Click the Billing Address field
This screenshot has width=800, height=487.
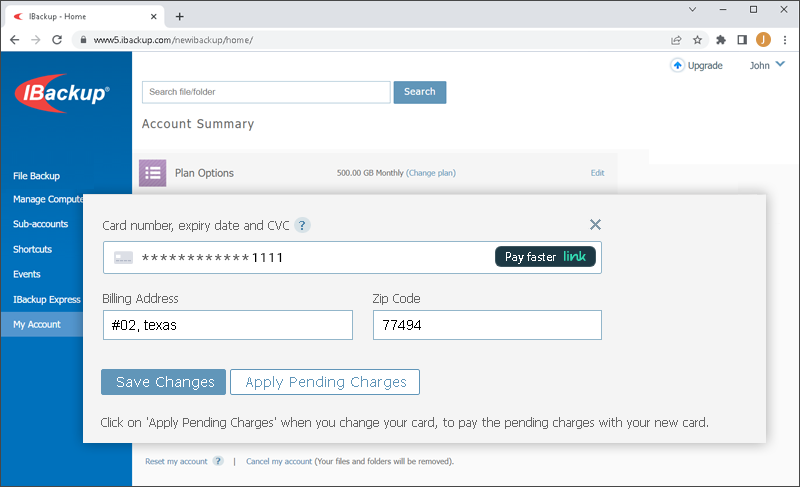228,325
